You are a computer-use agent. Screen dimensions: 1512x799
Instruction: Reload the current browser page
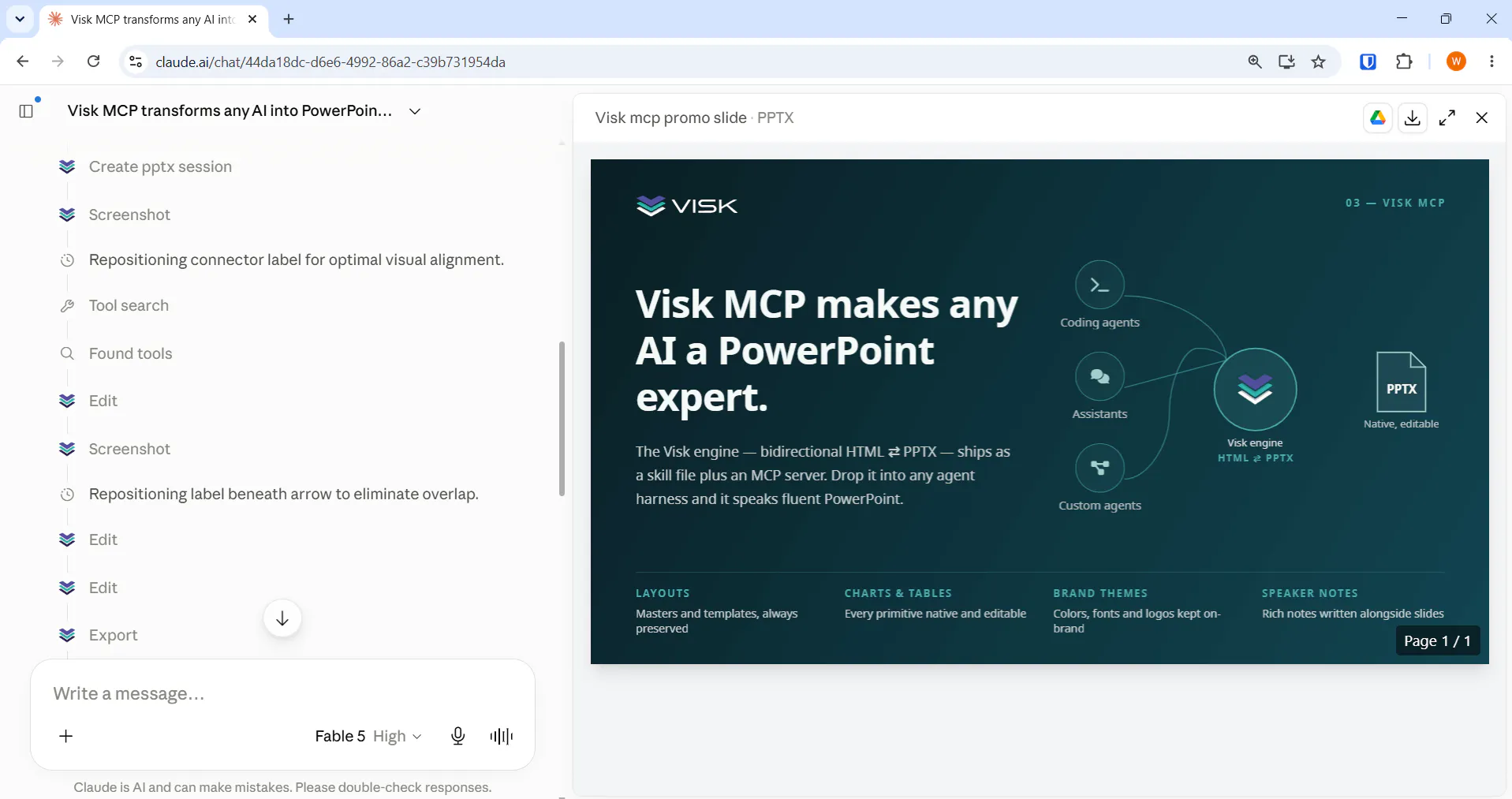click(93, 62)
